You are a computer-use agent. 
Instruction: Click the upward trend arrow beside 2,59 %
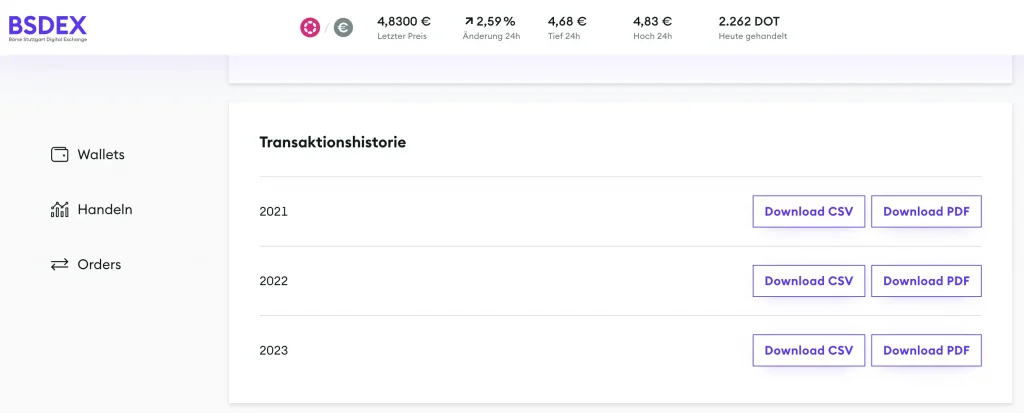pos(468,21)
